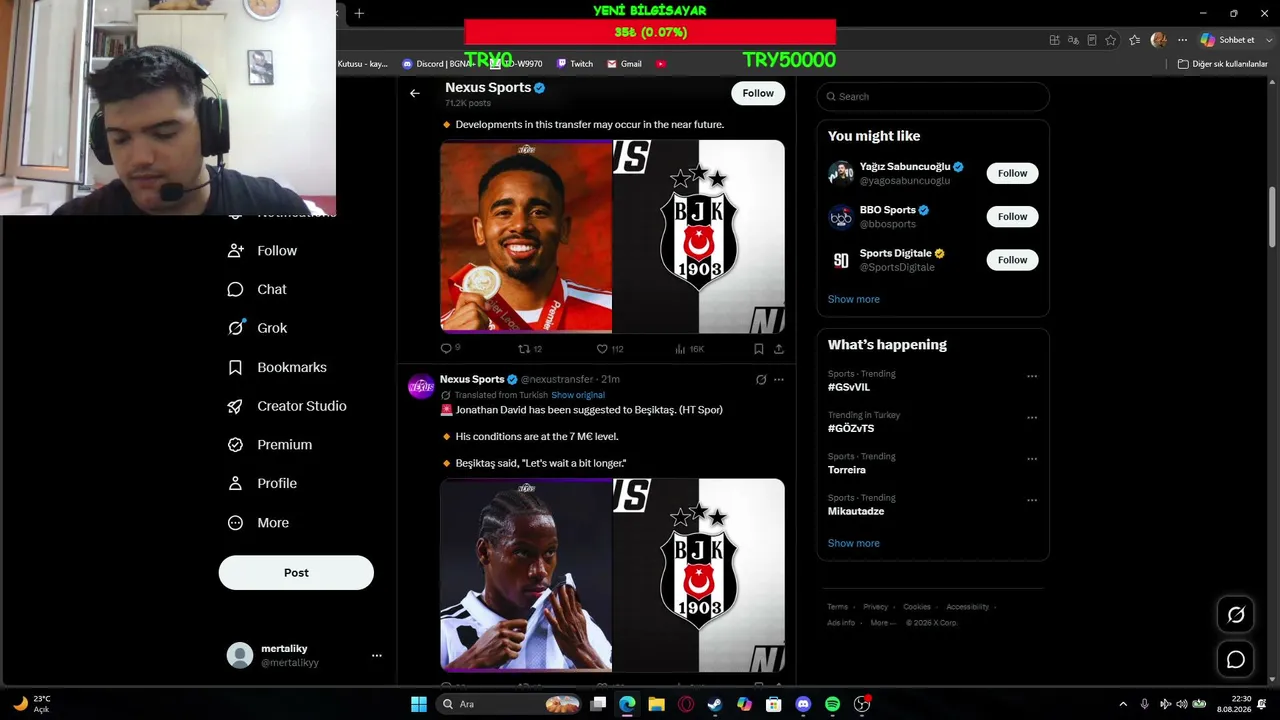The height and width of the screenshot is (720, 1280).
Task: Follow Sports Digitale
Action: point(1012,260)
